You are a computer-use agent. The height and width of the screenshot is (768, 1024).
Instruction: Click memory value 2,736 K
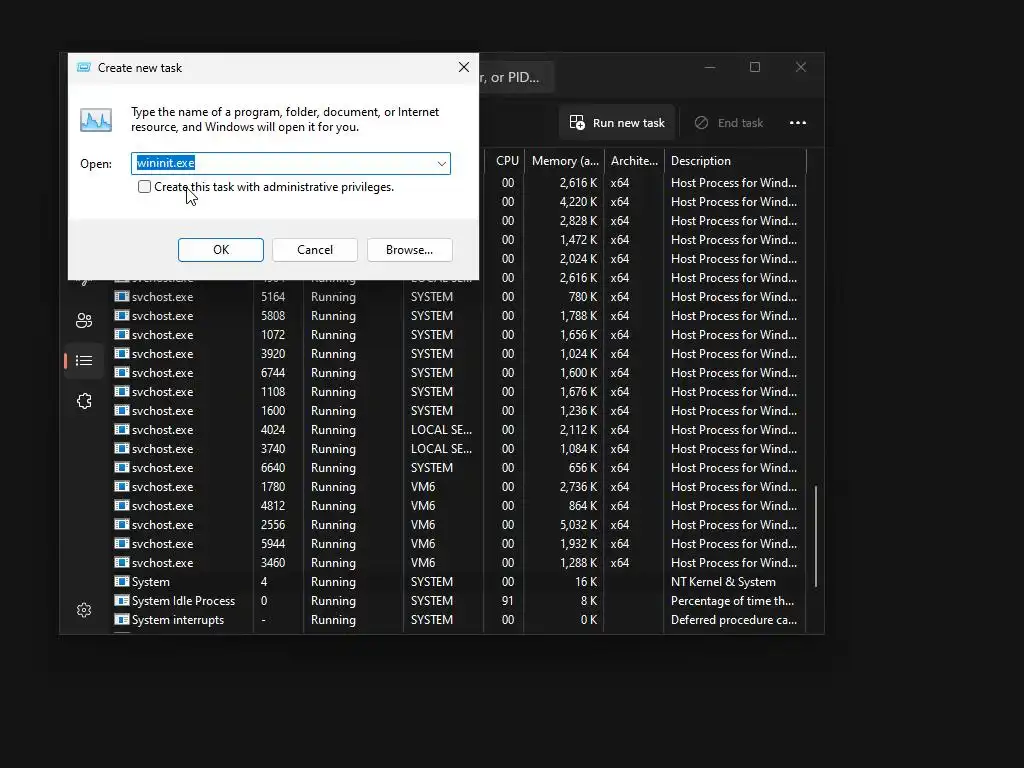click(578, 487)
